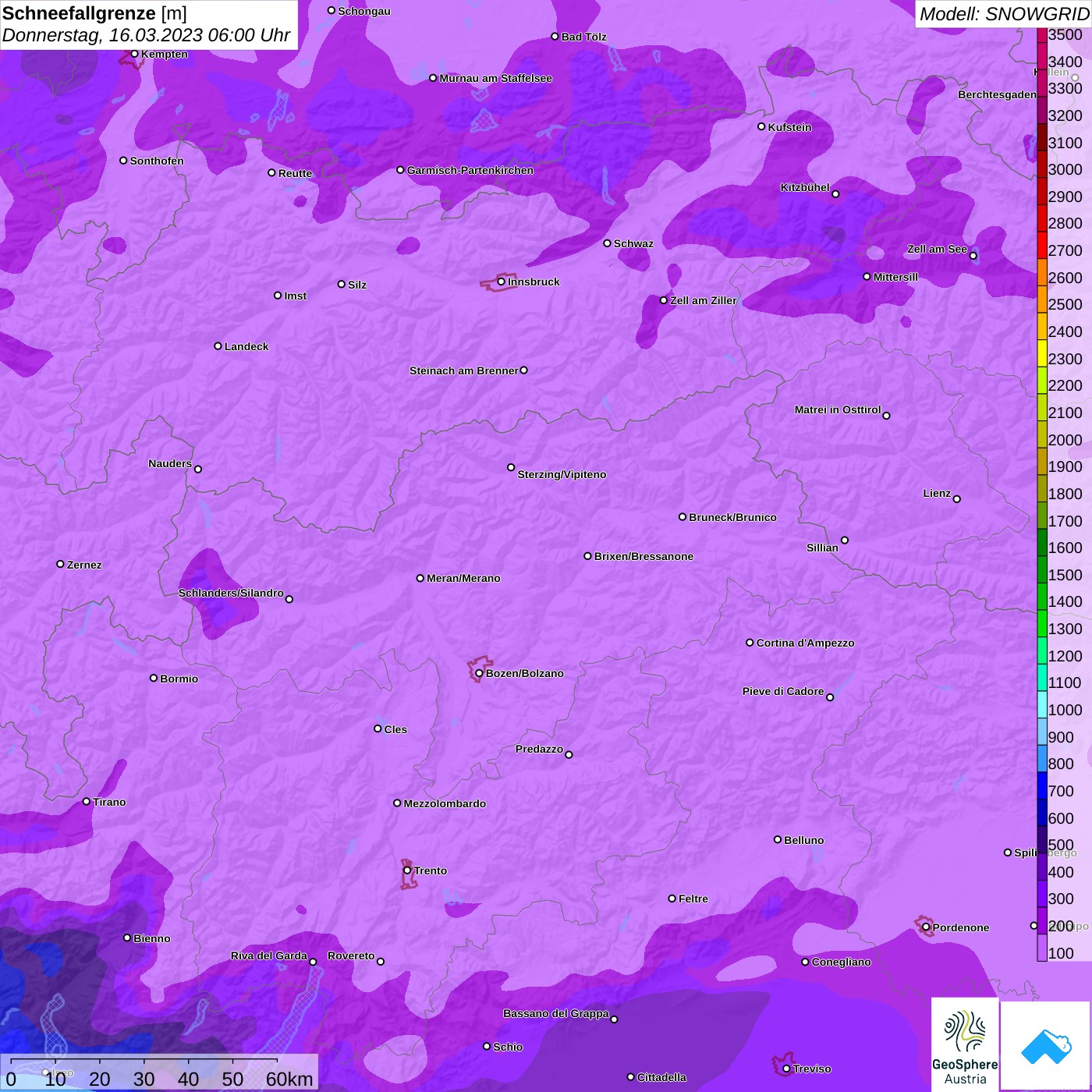The height and width of the screenshot is (1092, 1092).
Task: Click the "Zell am Ziller" label
Action: click(704, 300)
